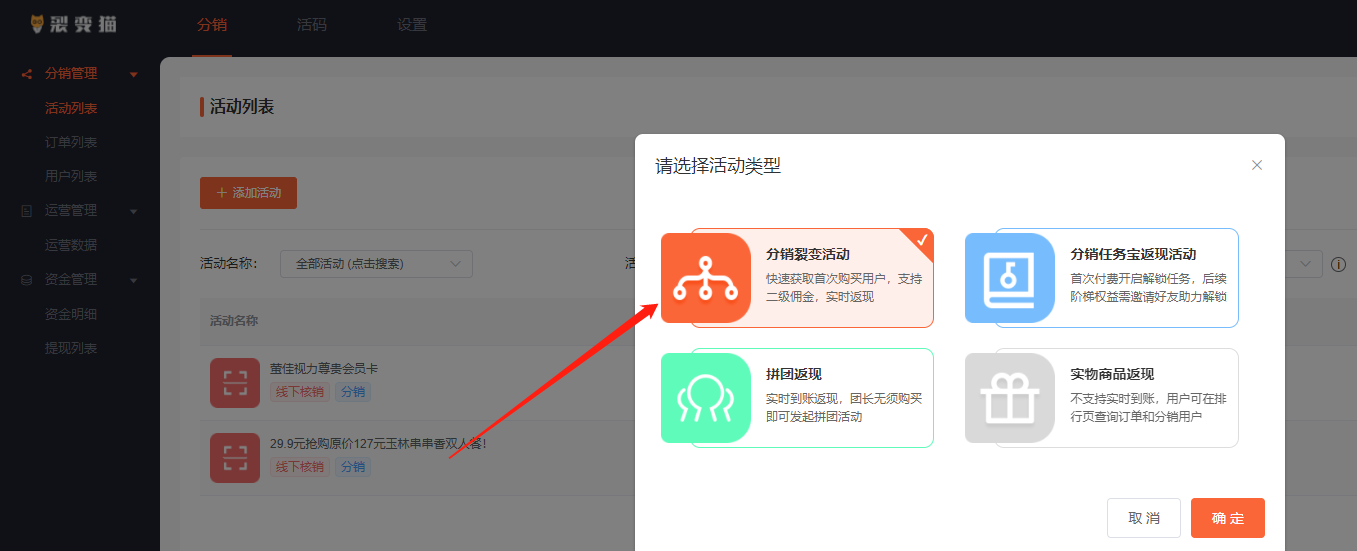Image resolution: width=1357 pixels, height=551 pixels.
Task: Click the icon beside 运营管理
Action: point(27,211)
